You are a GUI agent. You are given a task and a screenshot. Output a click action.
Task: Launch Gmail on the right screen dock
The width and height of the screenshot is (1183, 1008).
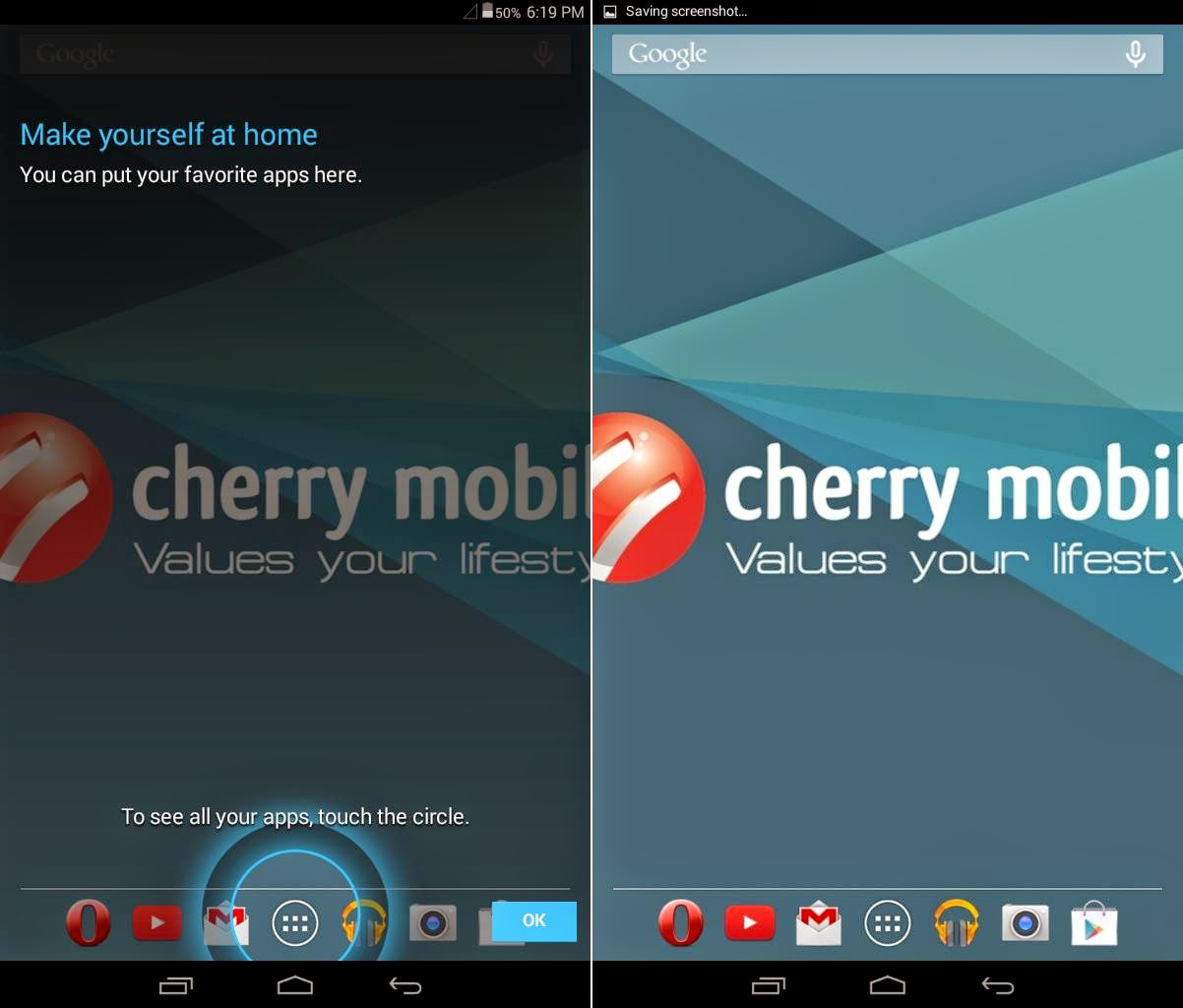[819, 923]
